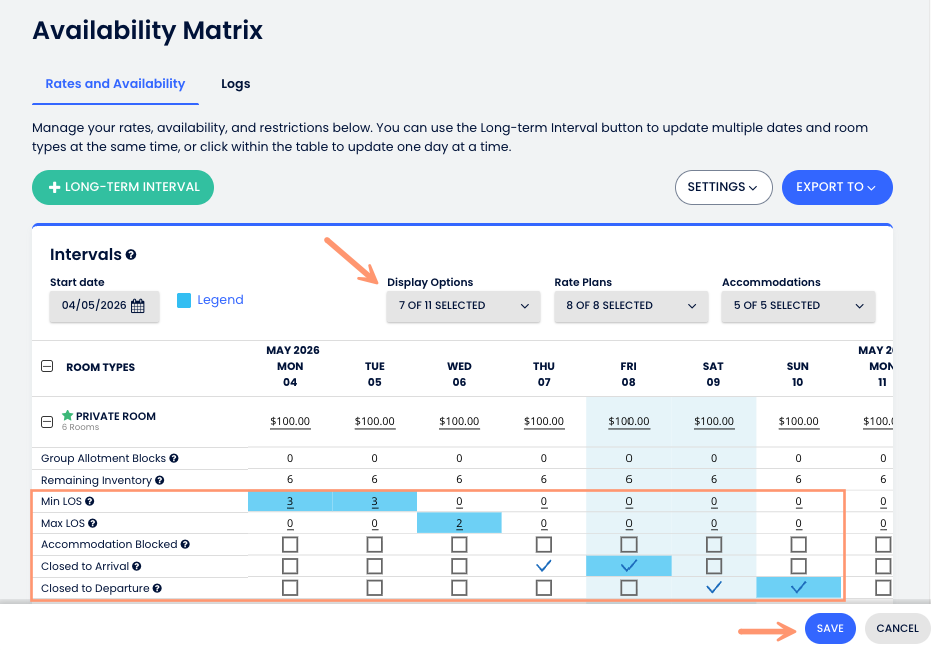Uncheck Closed to Arrival on Friday 08
Image resolution: width=931 pixels, height=650 pixels.
(x=629, y=566)
